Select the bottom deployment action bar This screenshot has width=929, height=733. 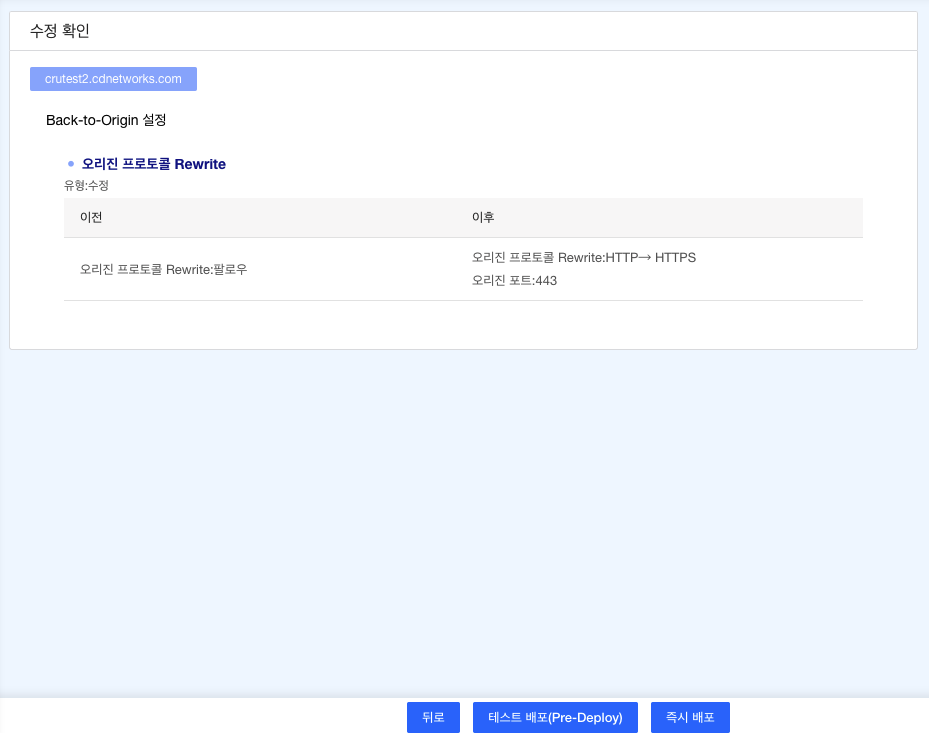tap(464, 717)
